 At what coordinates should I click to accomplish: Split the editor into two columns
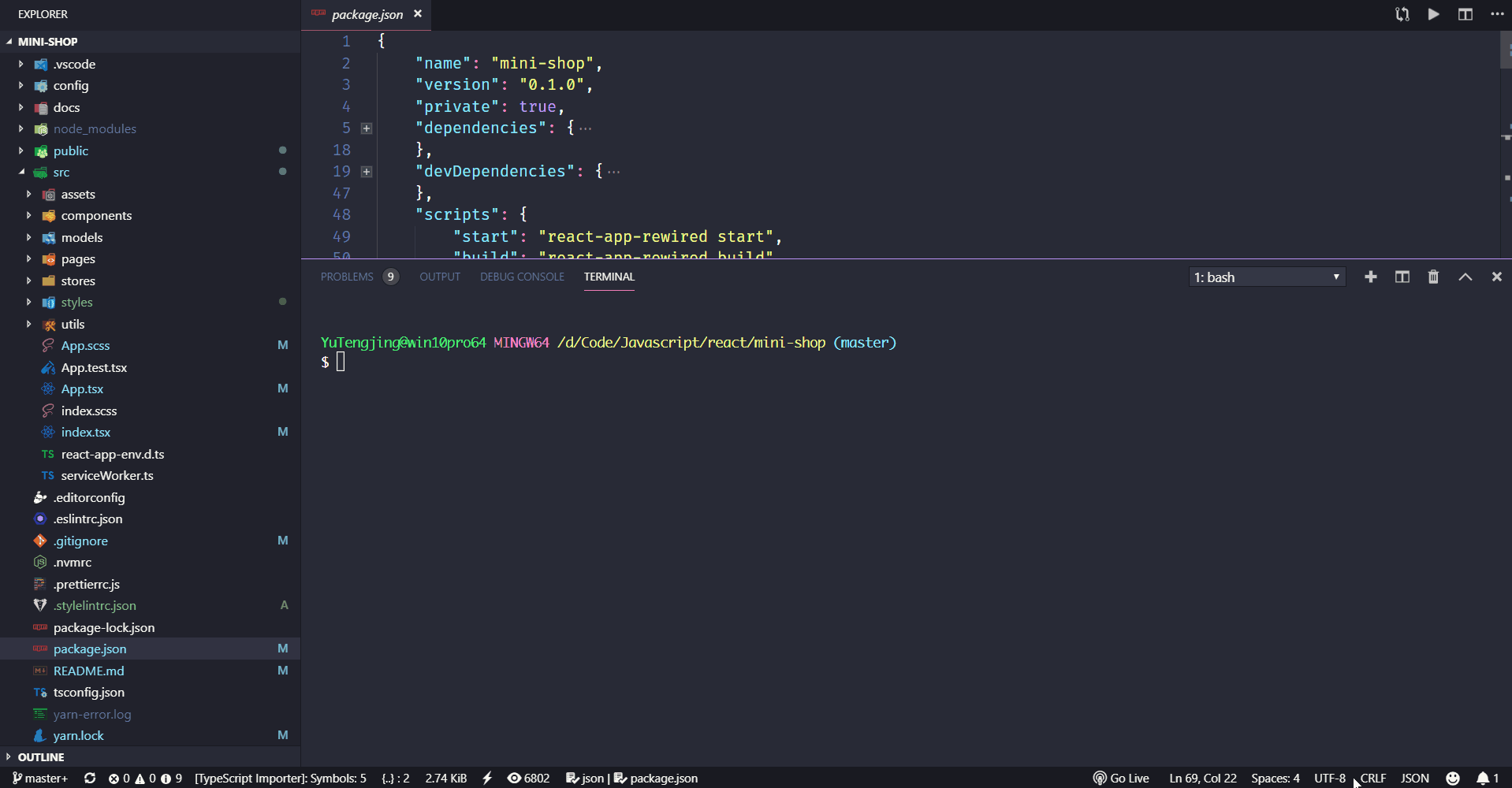(x=1465, y=13)
